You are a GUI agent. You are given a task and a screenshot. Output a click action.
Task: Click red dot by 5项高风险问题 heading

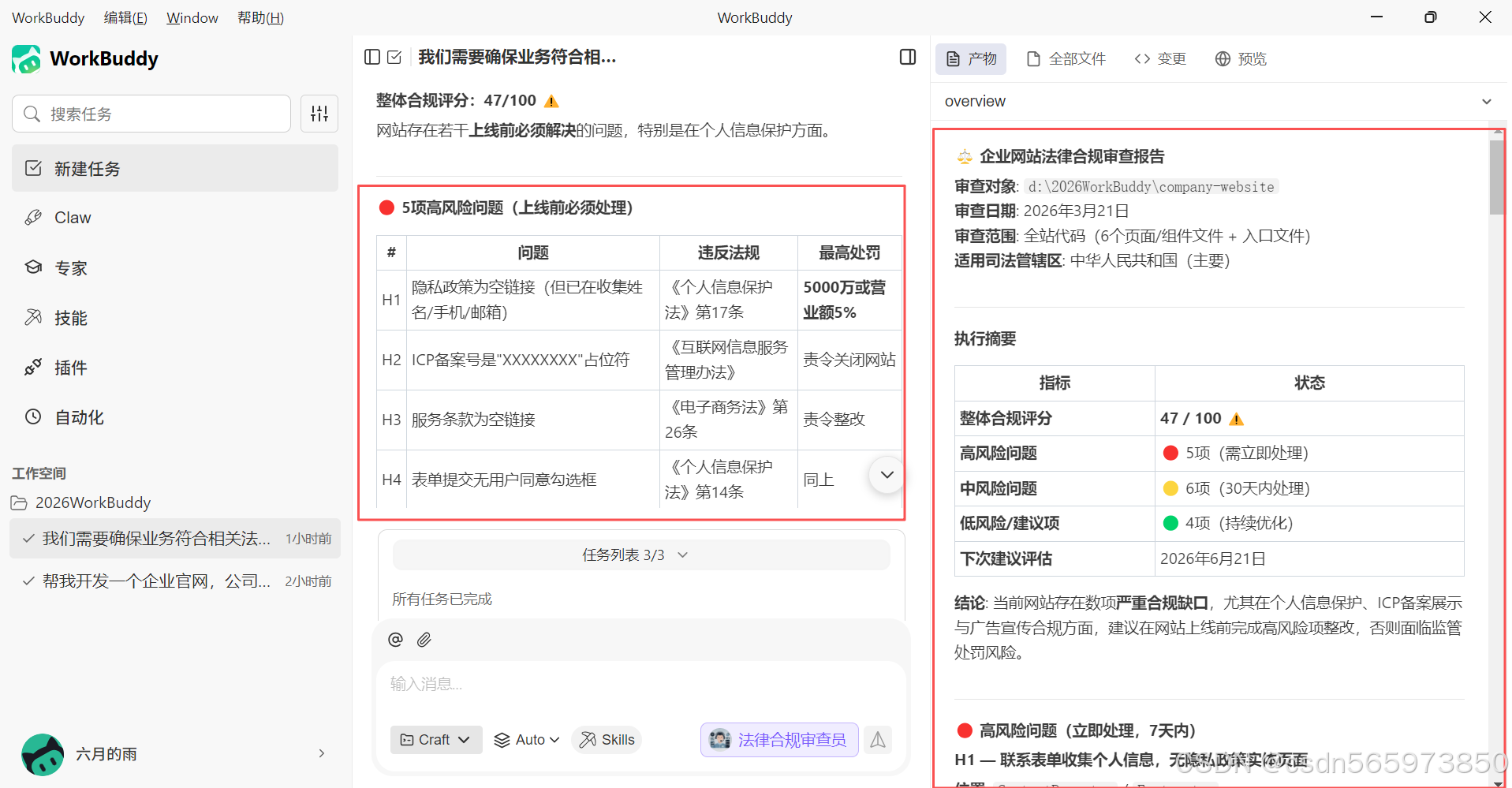(386, 207)
